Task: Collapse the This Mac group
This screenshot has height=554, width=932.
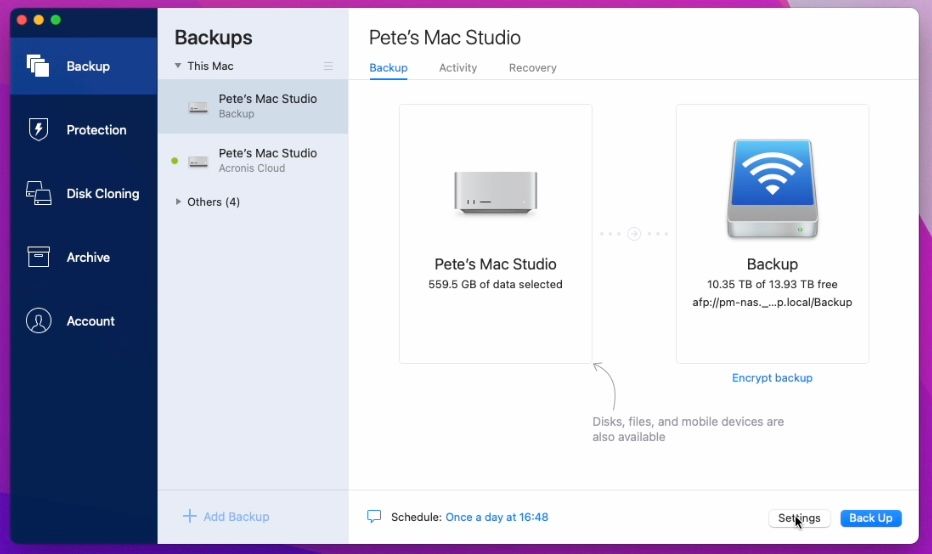Action: [x=178, y=65]
